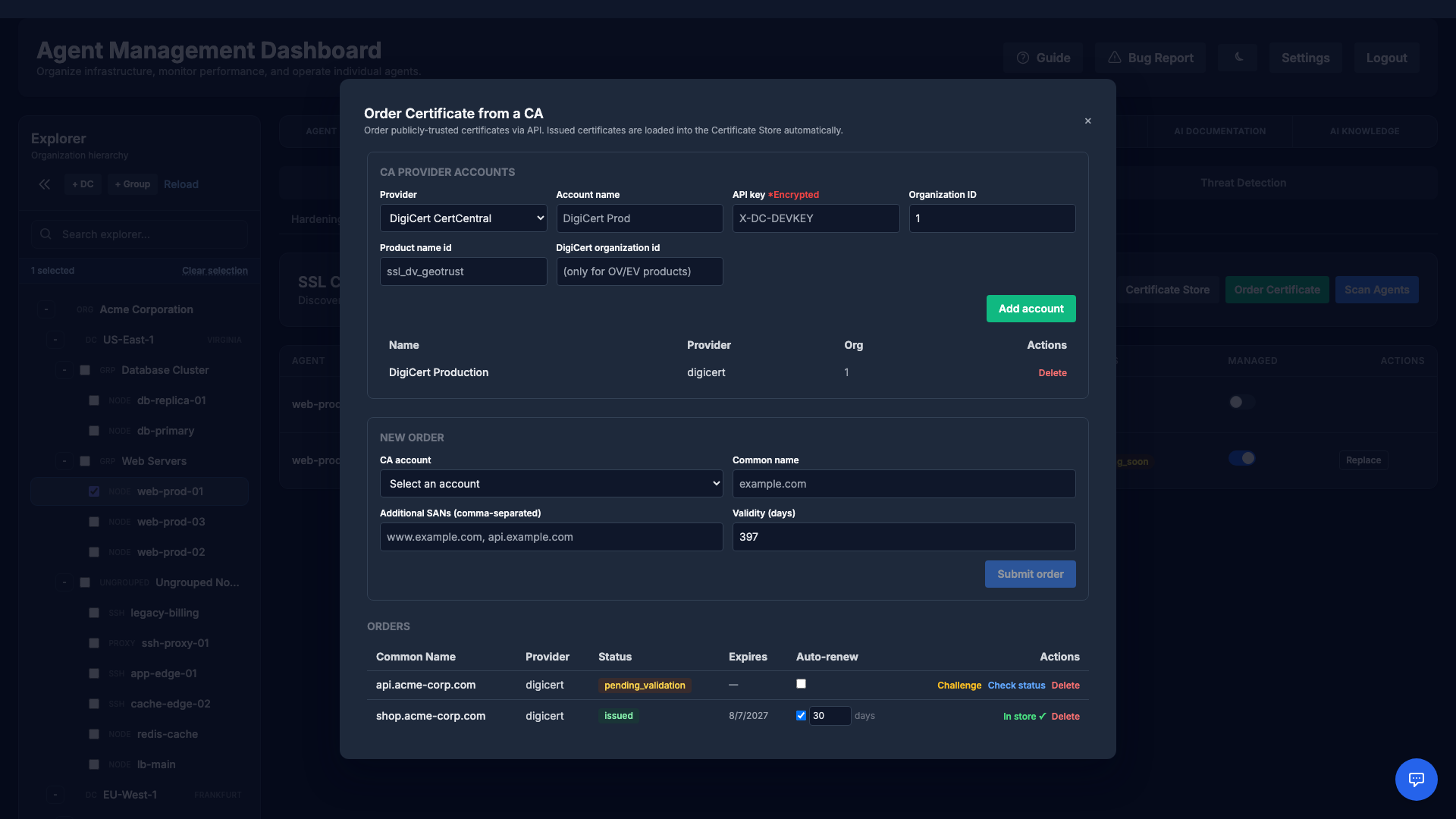The height and width of the screenshot is (819, 1456).
Task: Expand the EU-West-1 datacenter node
Action: coord(55,795)
